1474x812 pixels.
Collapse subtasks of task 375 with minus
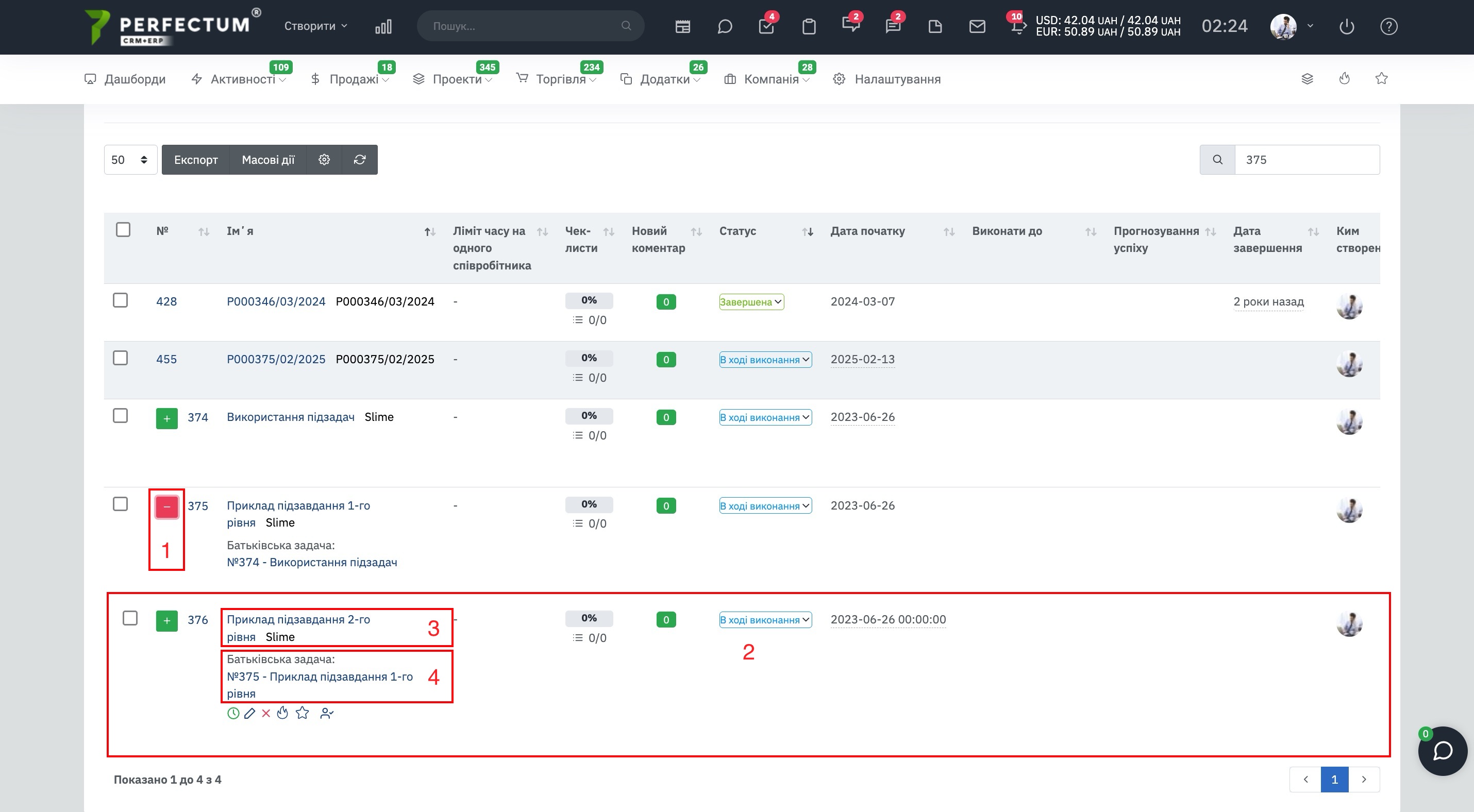pyautogui.click(x=166, y=507)
